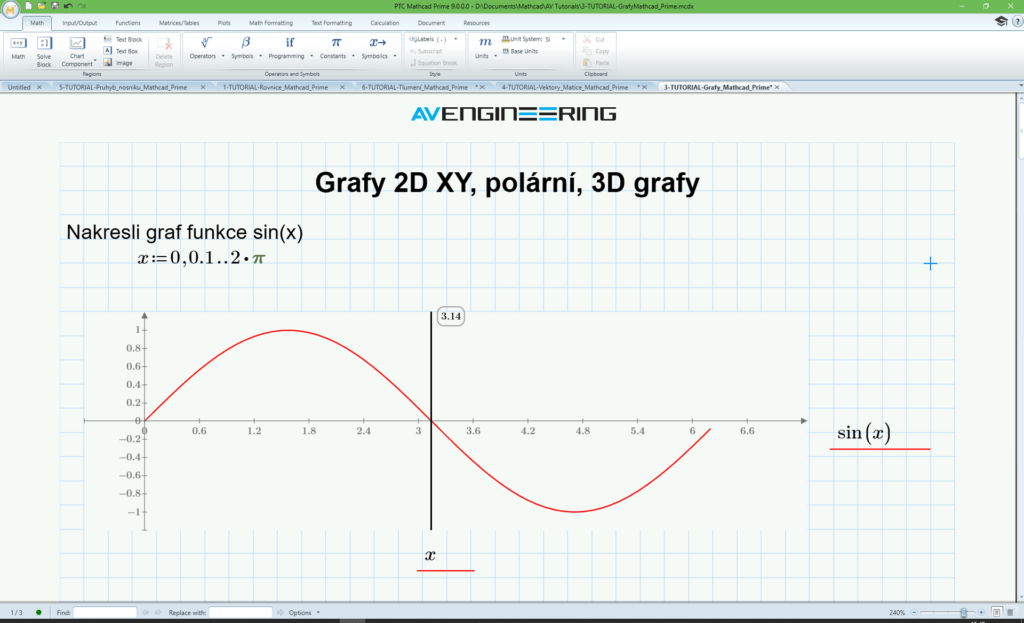Switch to 5-TUTORIAL-Pruhyb_nosniku worksheet tab
The image size is (1024, 623).
(x=123, y=87)
